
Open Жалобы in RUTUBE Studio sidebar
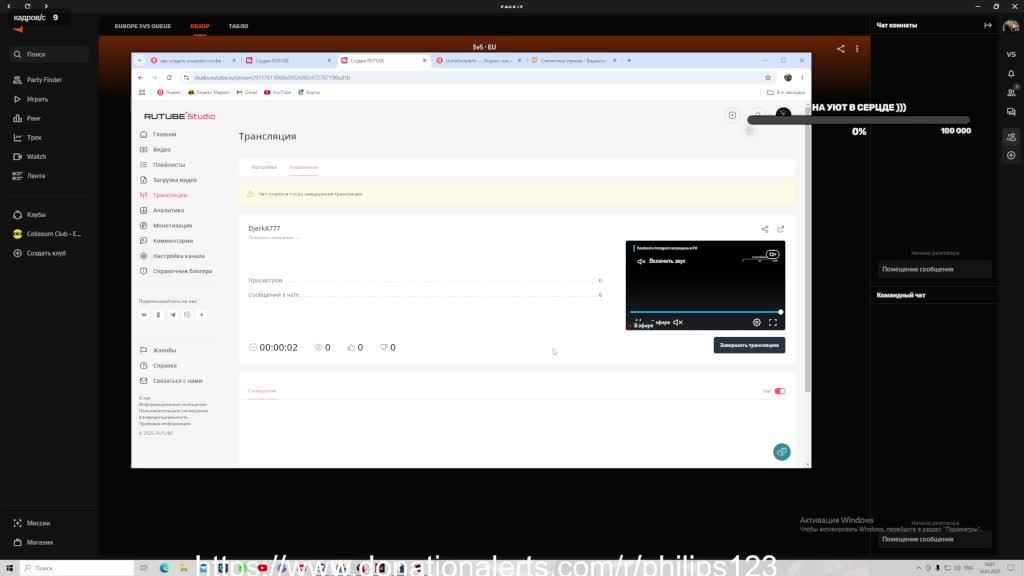165,351
